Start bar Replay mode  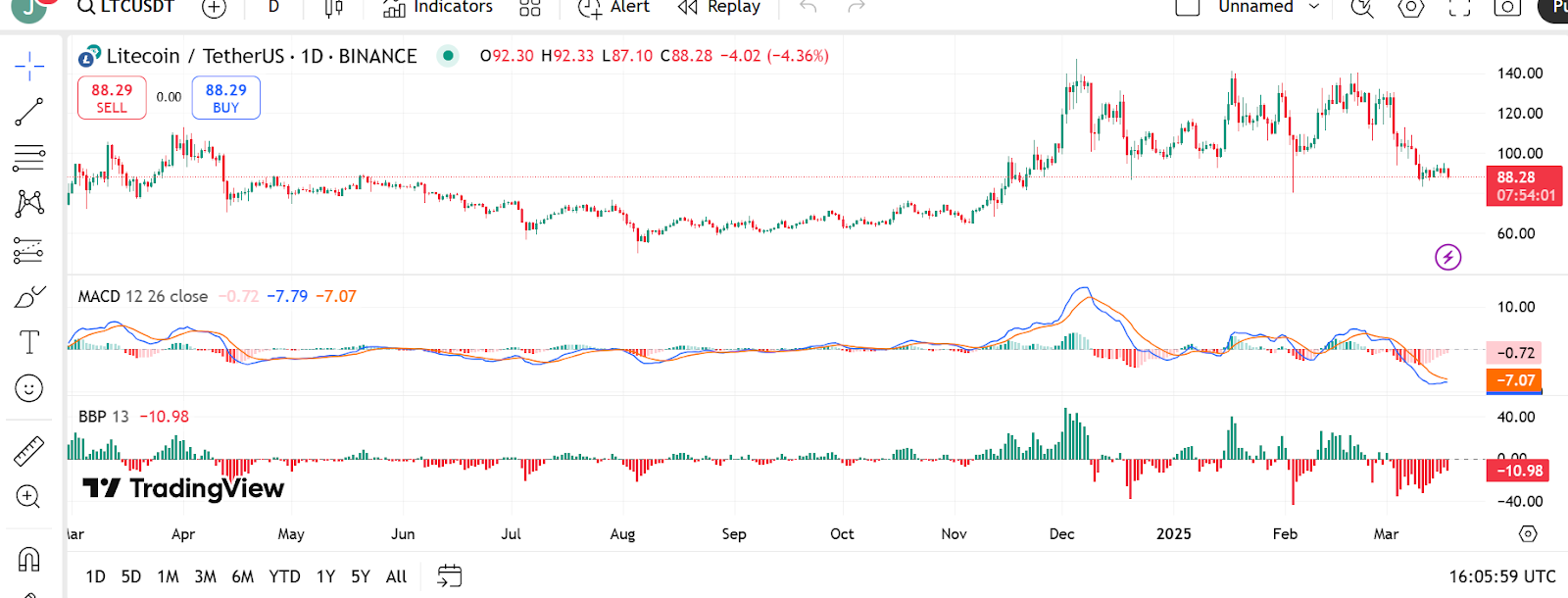point(718,7)
